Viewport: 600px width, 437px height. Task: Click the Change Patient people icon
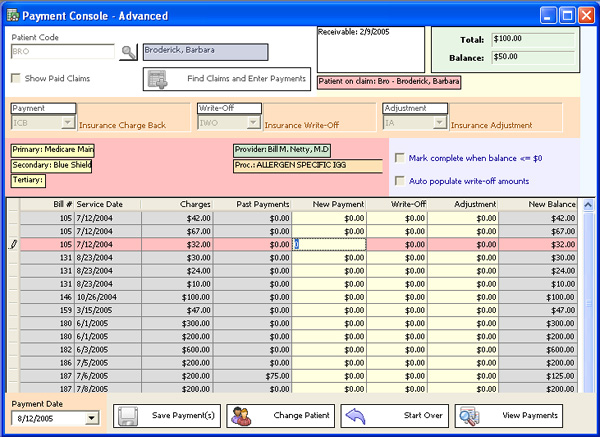tap(241, 416)
